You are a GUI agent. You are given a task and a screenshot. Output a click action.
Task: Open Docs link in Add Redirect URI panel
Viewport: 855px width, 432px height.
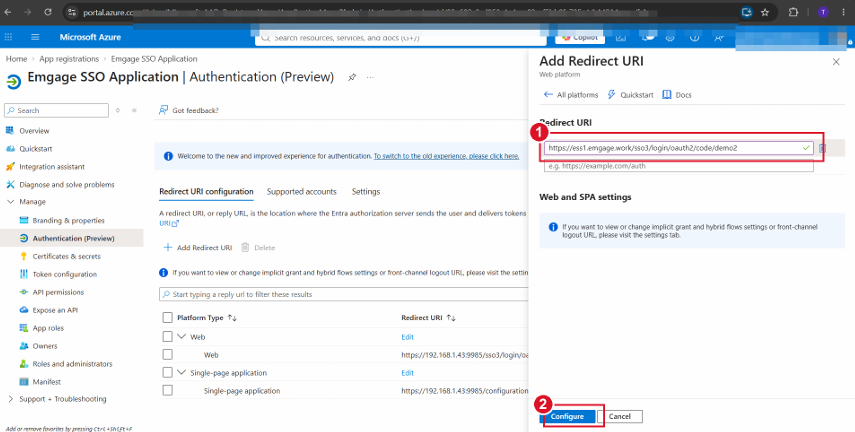click(x=677, y=95)
